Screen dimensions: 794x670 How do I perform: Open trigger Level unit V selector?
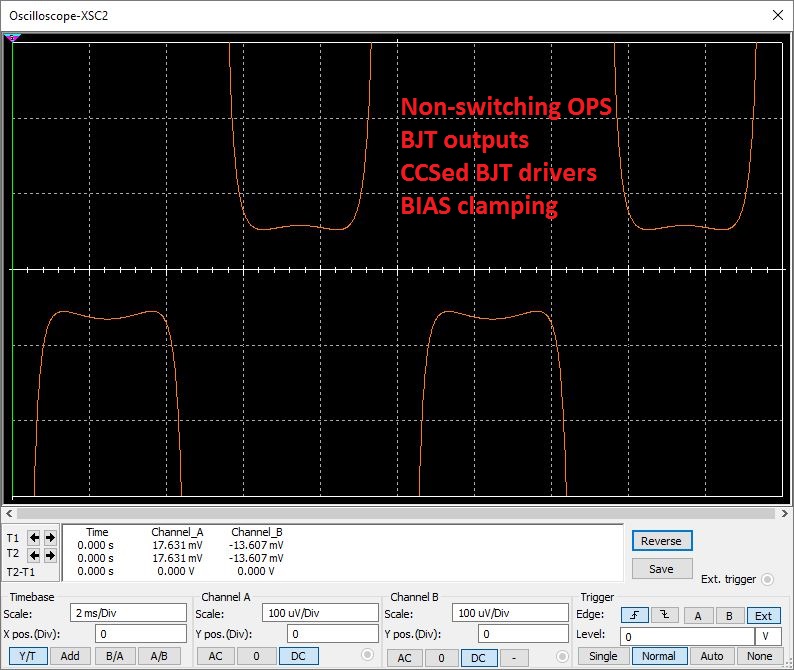click(x=768, y=637)
